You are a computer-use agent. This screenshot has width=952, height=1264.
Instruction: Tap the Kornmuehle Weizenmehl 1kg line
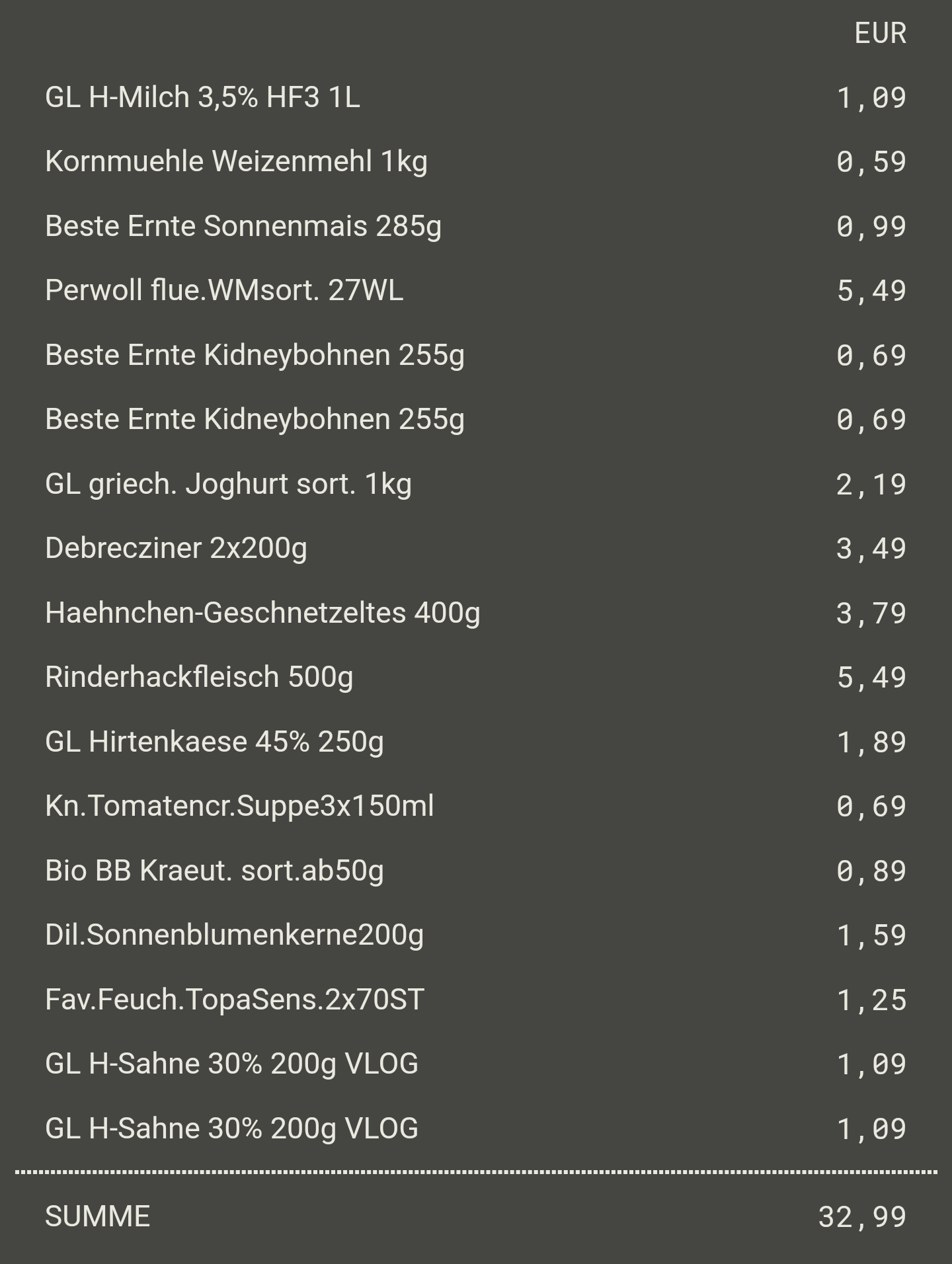236,162
